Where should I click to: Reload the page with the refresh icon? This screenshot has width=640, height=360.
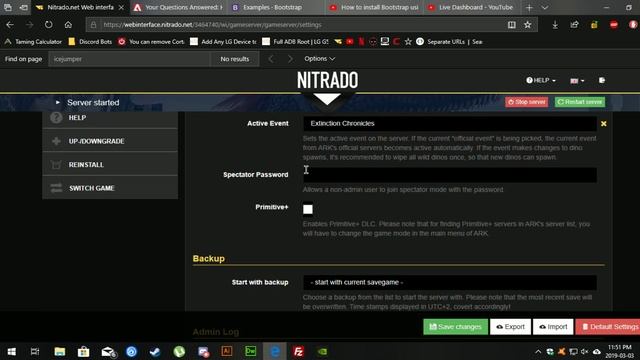49,25
